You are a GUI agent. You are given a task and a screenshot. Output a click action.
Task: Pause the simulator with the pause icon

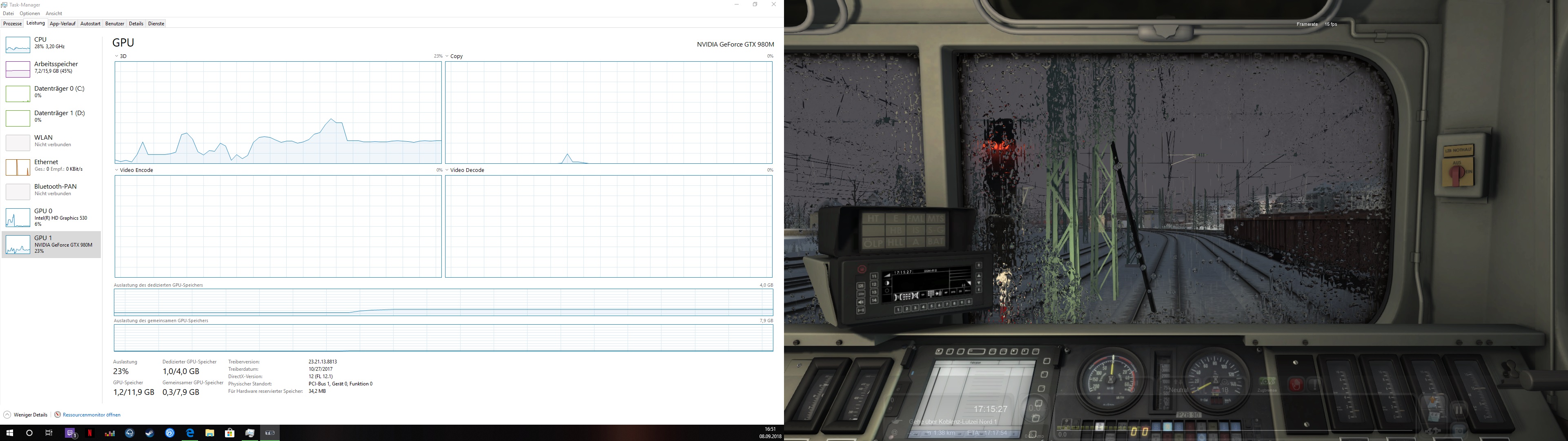pos(1459,409)
